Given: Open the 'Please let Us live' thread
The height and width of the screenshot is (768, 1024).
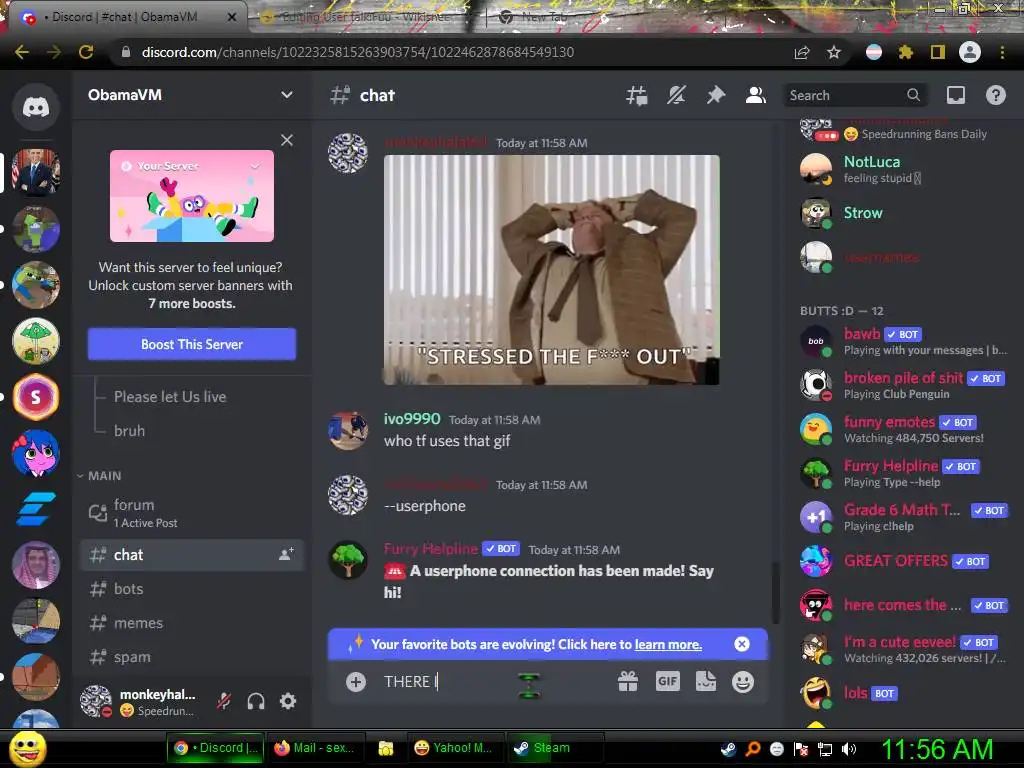Looking at the screenshot, I should pos(170,396).
